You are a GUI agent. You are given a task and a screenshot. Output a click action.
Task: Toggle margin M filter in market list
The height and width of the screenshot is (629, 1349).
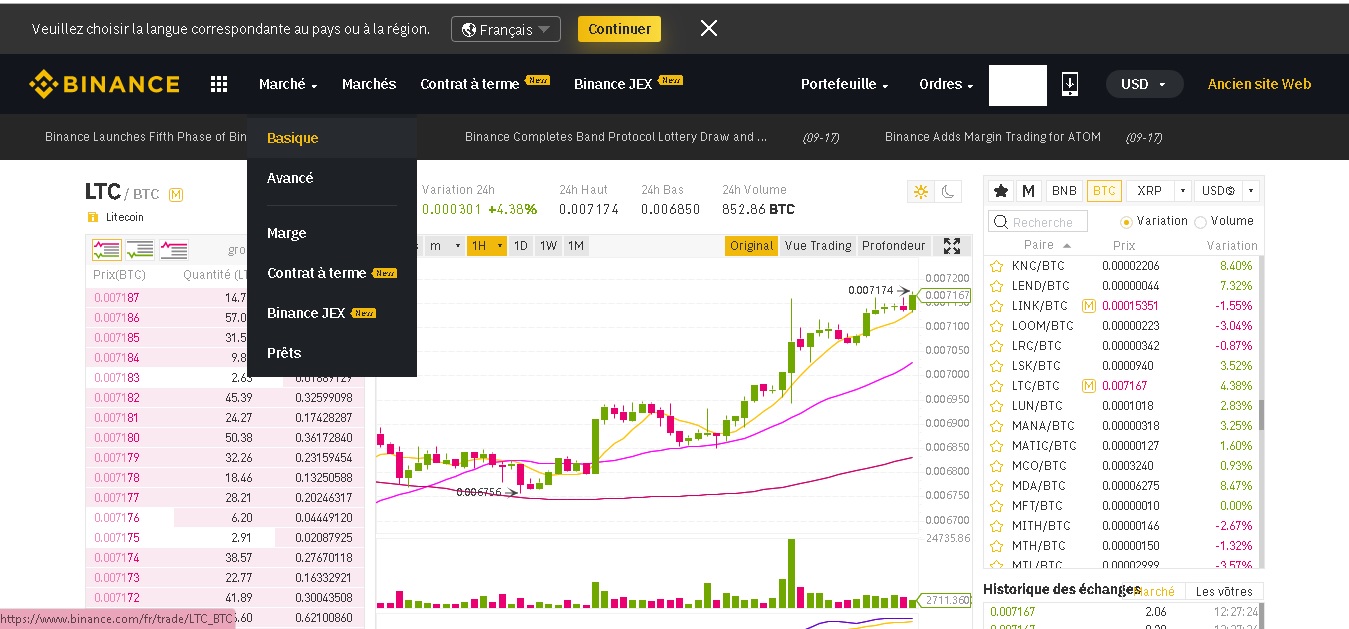[x=1028, y=191]
